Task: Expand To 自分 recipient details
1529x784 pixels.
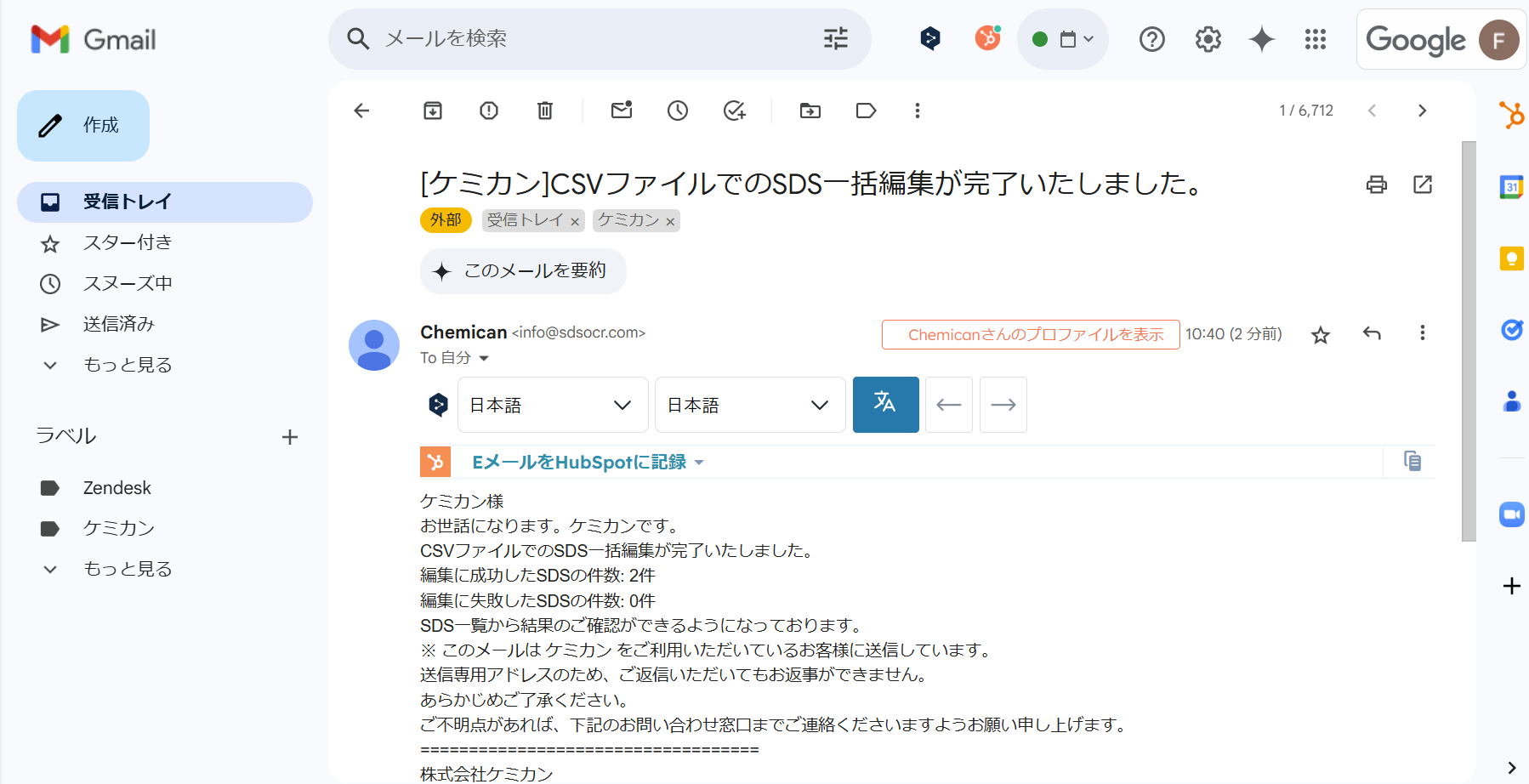Action: 484,358
